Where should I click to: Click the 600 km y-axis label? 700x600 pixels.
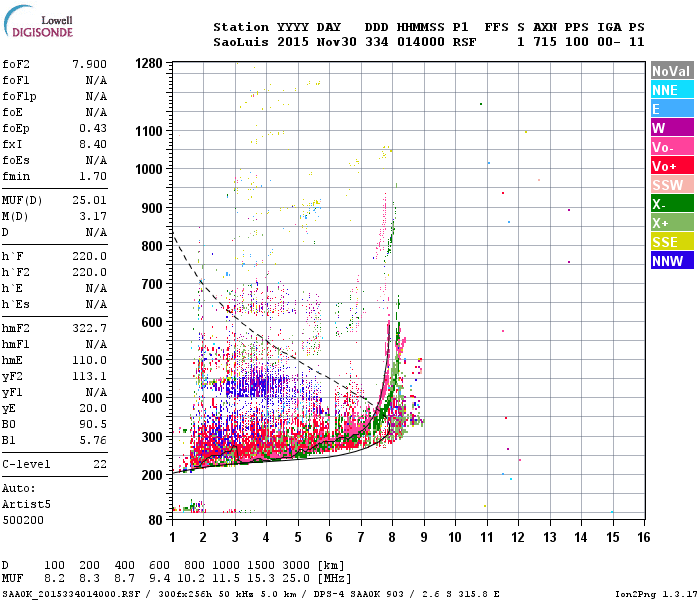pyautogui.click(x=152, y=322)
